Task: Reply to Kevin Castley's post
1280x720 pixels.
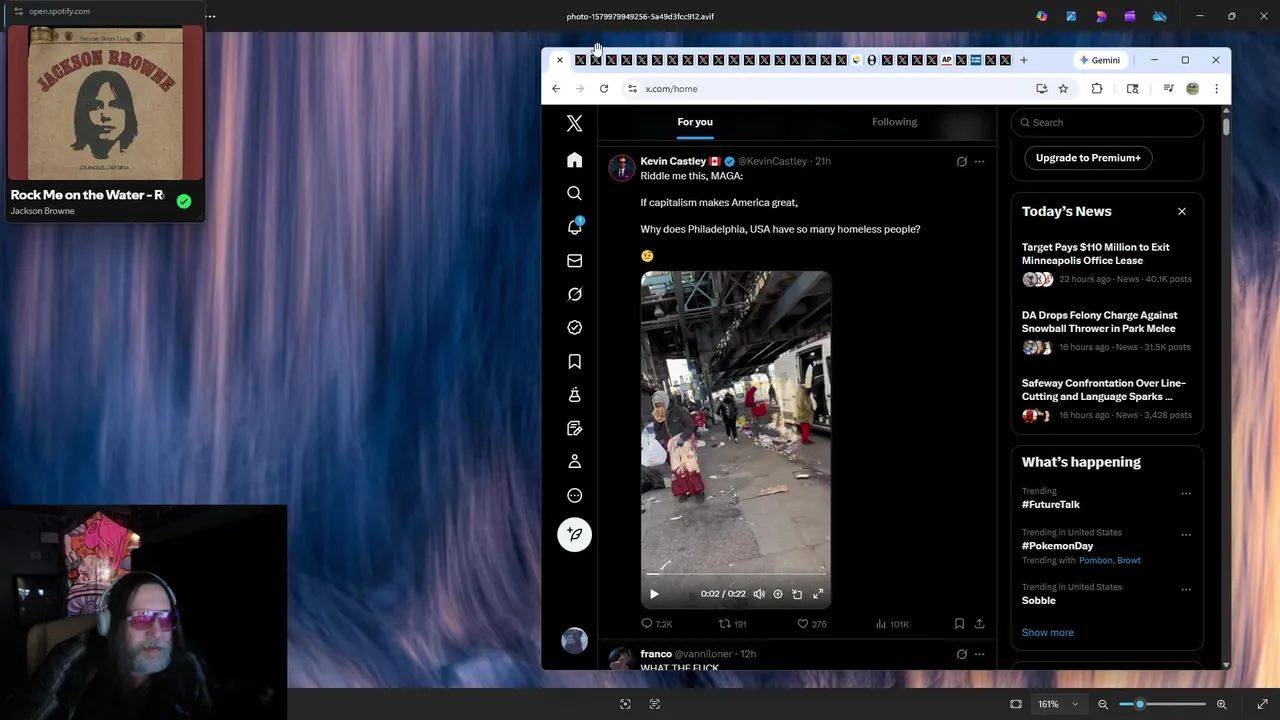Action: [x=656, y=624]
